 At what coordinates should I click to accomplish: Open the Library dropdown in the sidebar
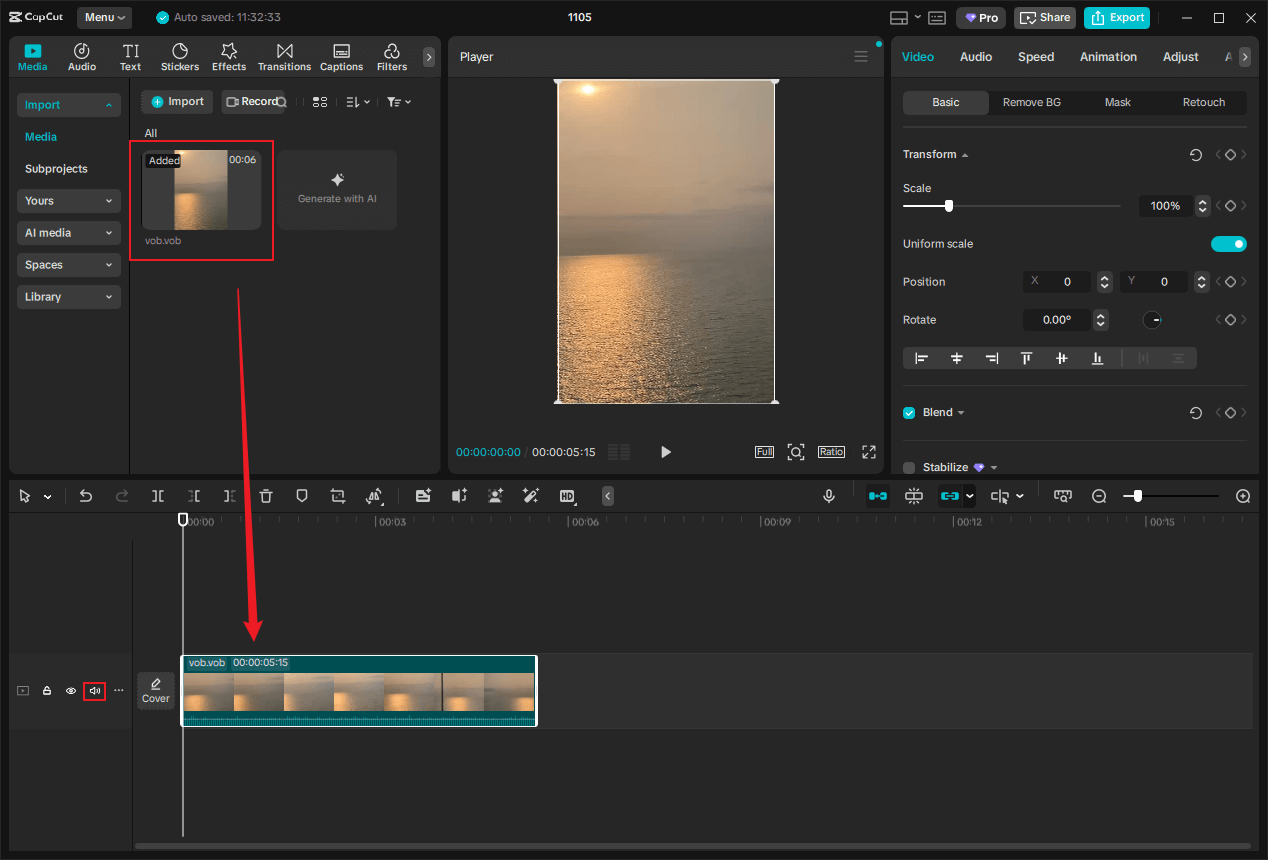(68, 296)
